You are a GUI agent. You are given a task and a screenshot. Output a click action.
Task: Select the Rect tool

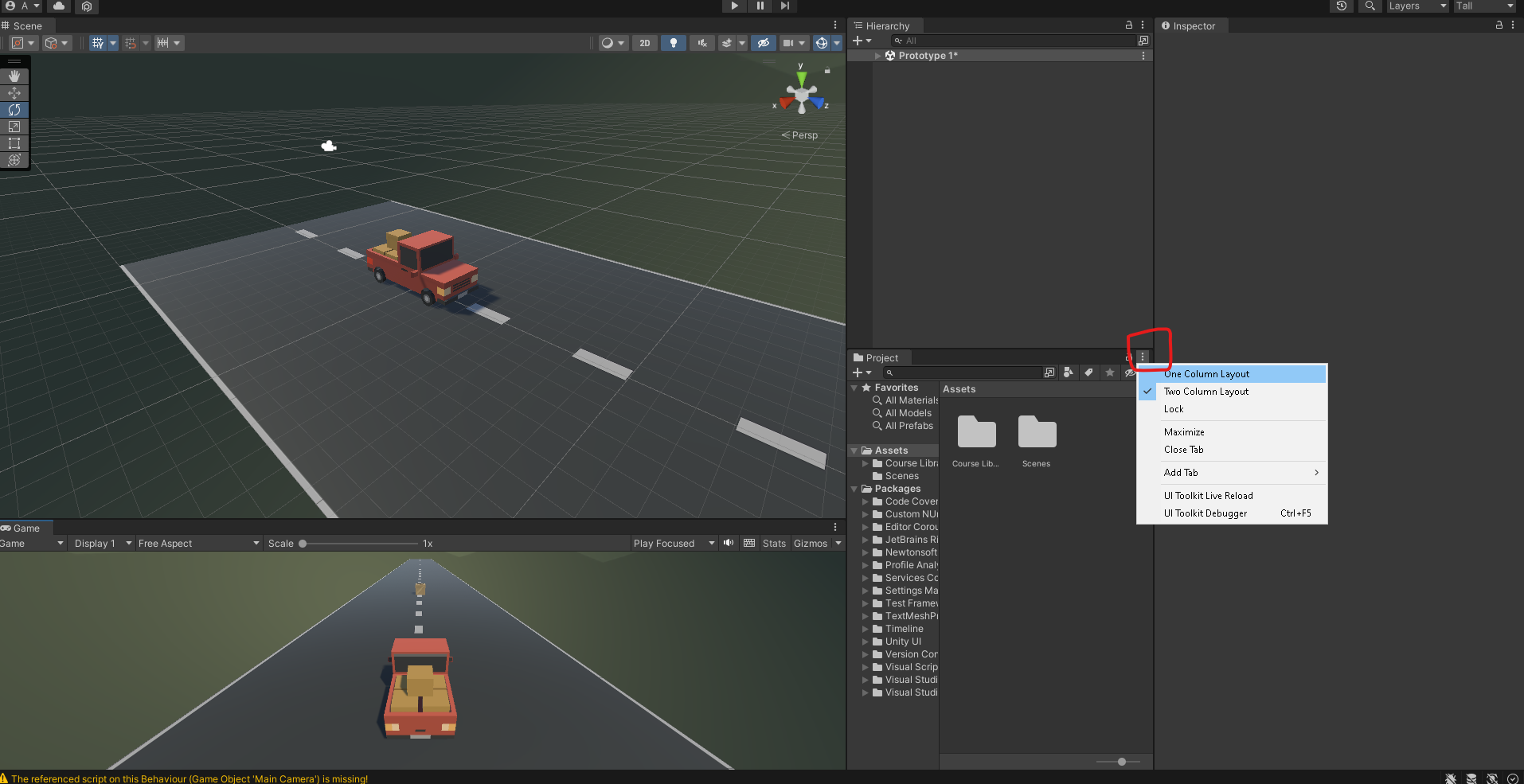(14, 143)
